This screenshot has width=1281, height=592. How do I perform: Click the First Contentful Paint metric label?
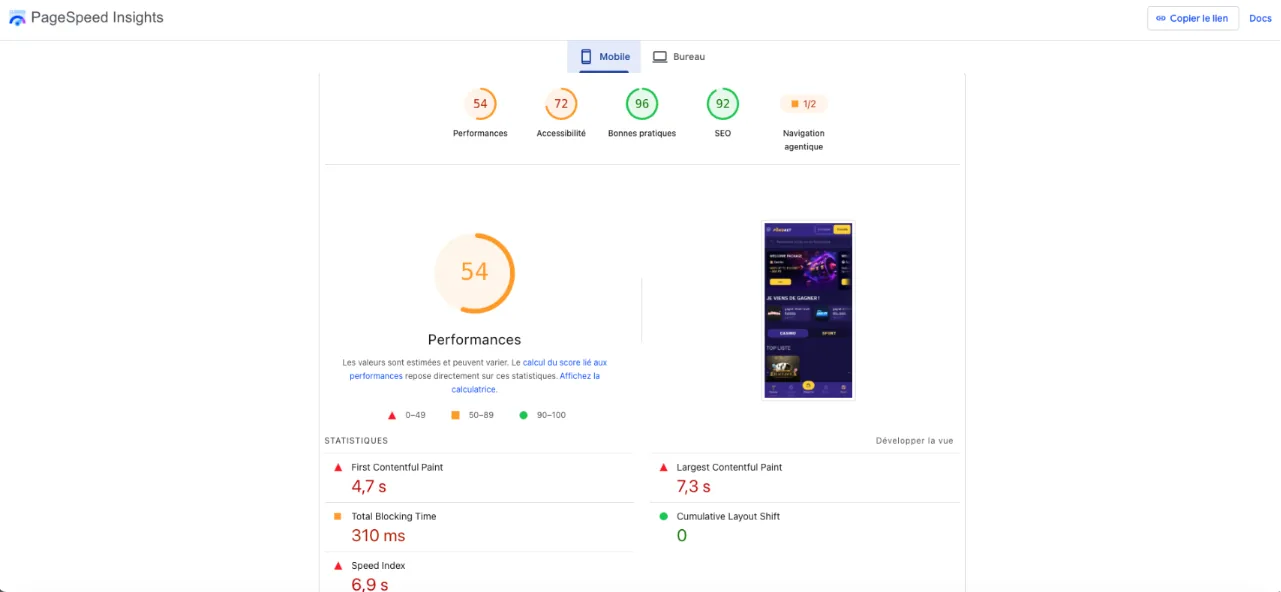click(x=397, y=467)
